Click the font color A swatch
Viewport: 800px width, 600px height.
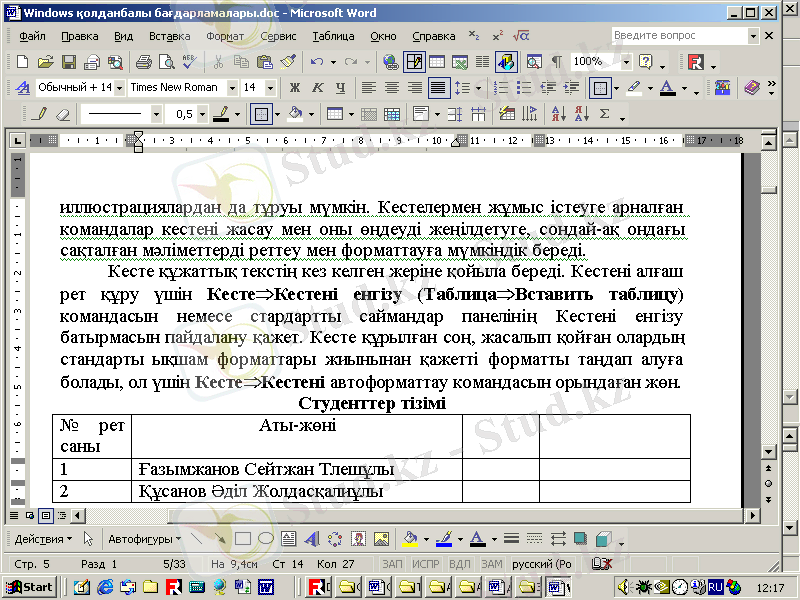[x=668, y=88]
